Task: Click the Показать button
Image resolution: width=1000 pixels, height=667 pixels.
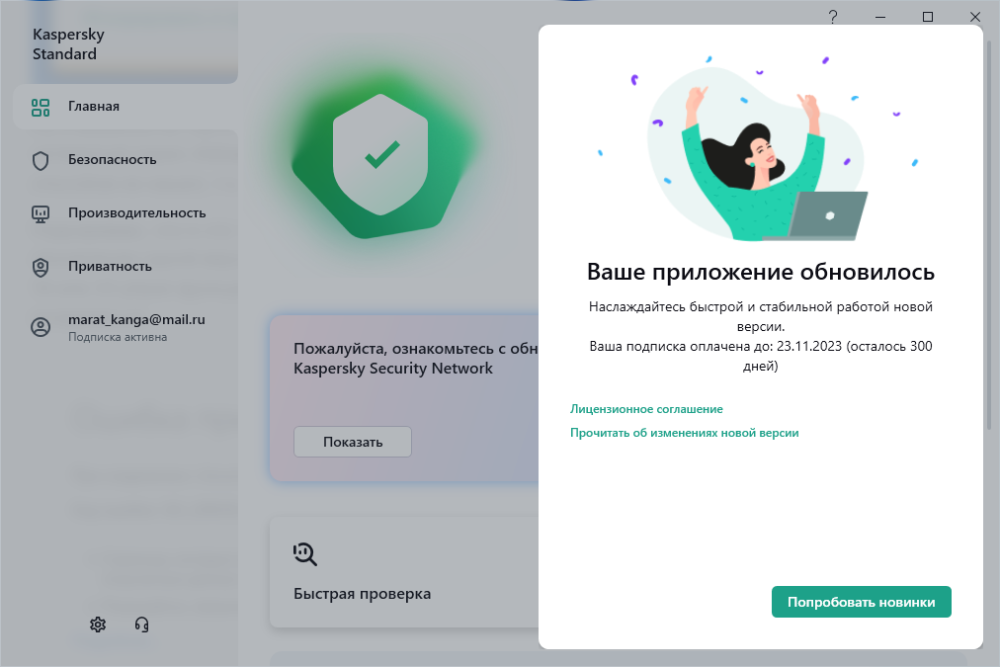Action: (353, 442)
